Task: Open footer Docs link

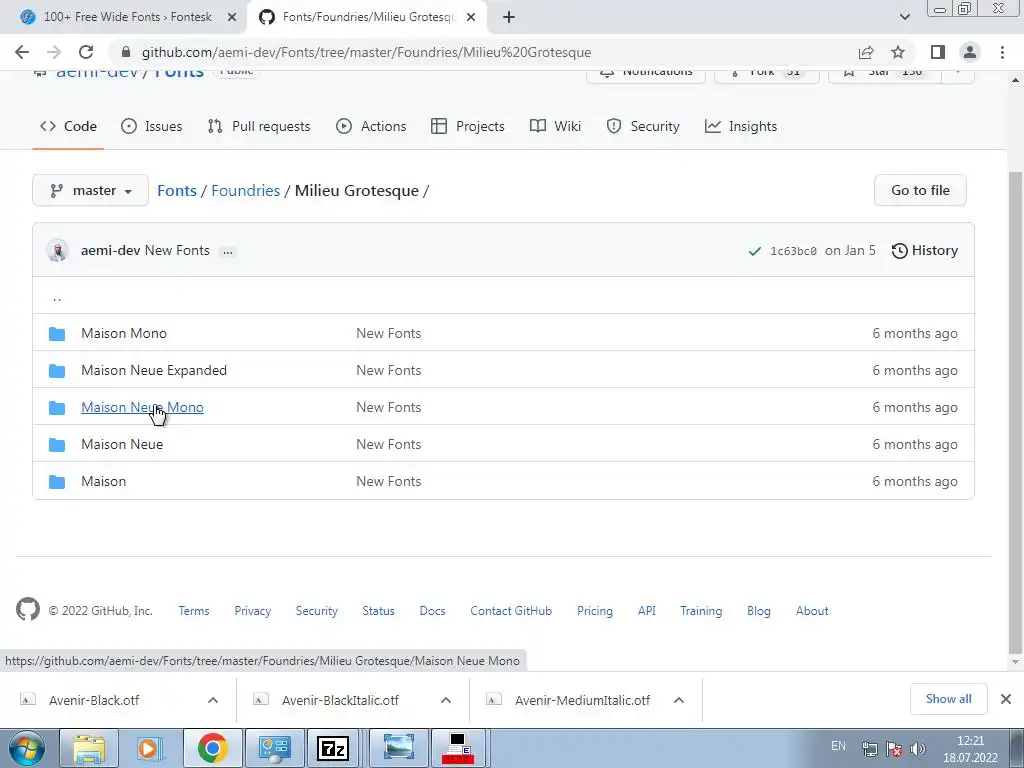Action: click(x=432, y=611)
